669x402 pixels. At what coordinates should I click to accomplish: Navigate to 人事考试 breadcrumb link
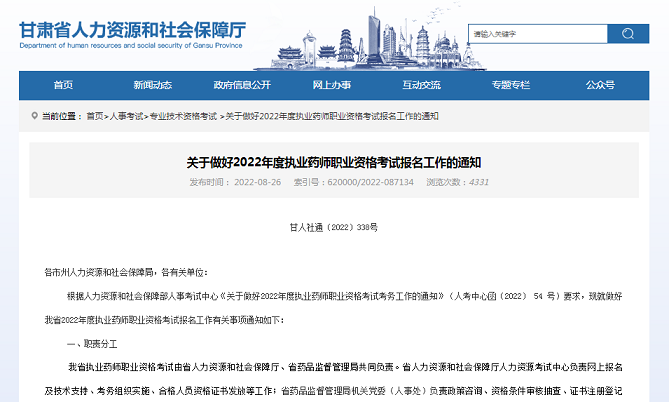point(126,116)
